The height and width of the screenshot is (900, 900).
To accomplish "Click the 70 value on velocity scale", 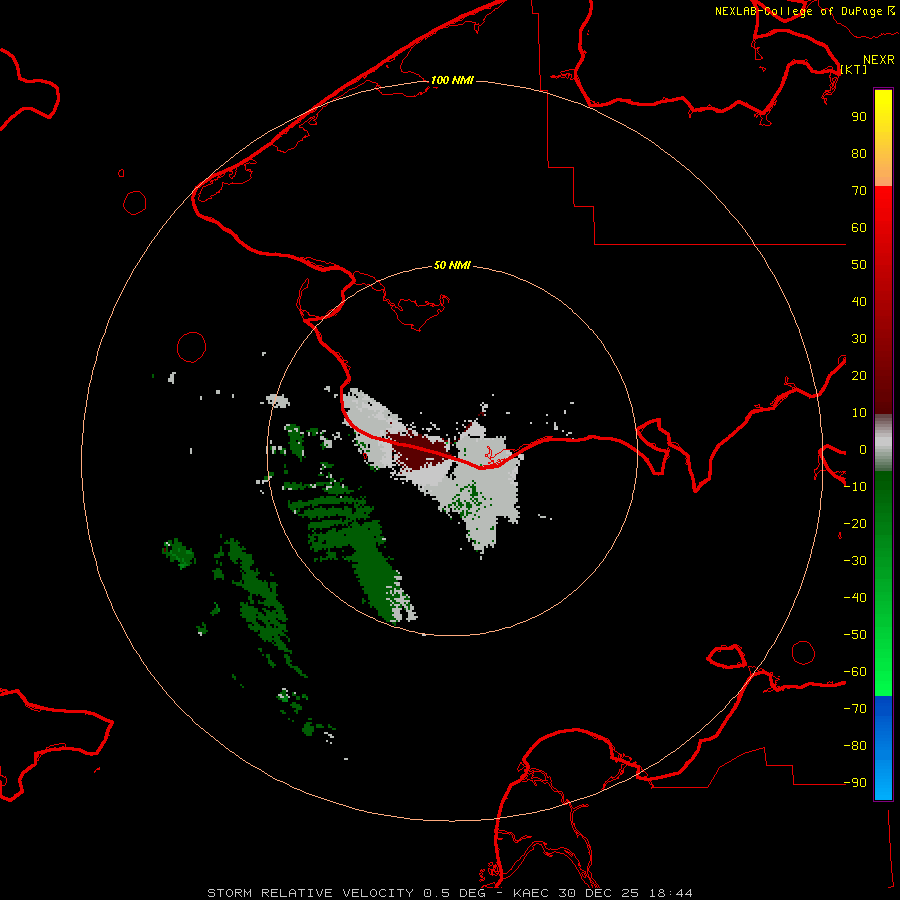I will [859, 191].
